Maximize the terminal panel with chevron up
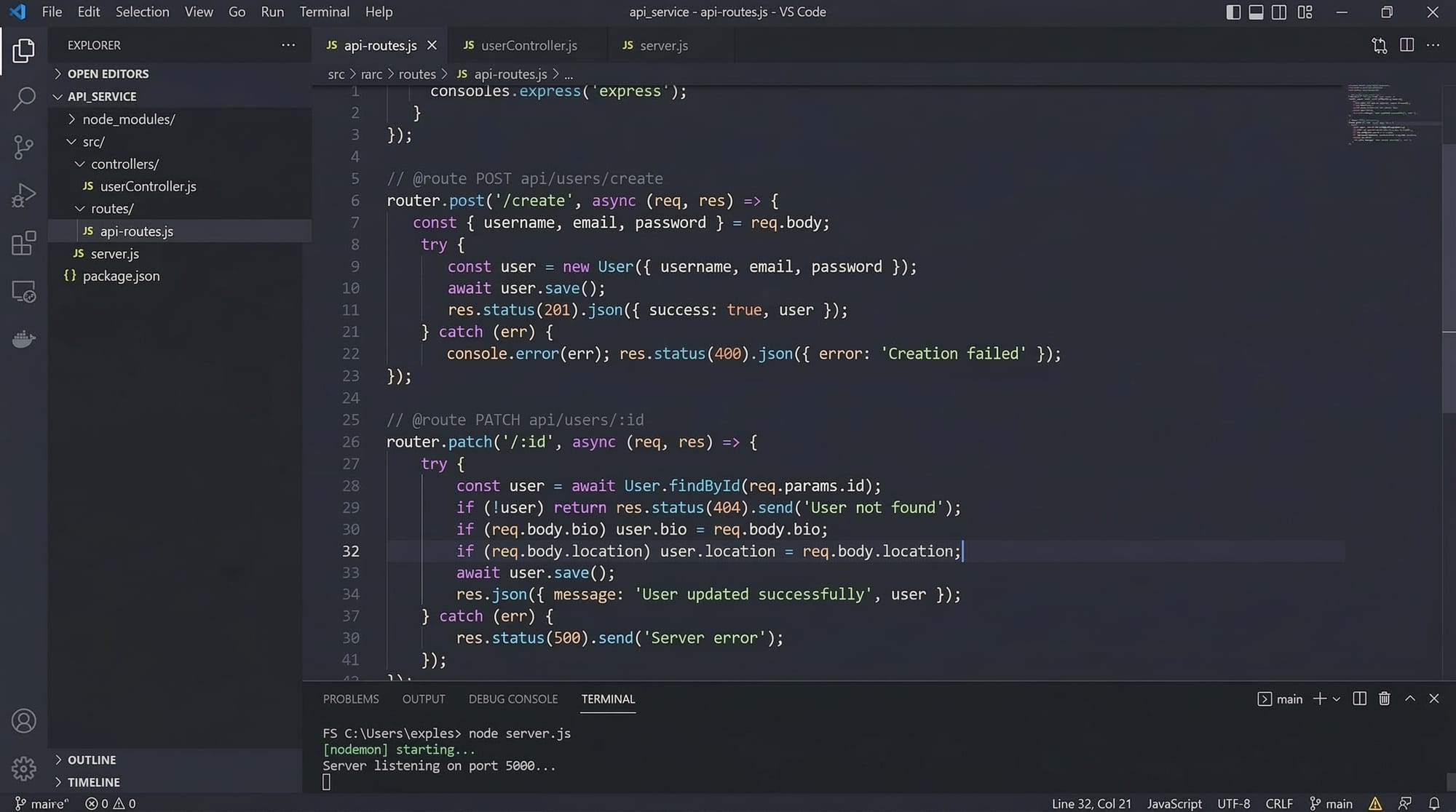This screenshot has width=1456, height=812. [1410, 698]
